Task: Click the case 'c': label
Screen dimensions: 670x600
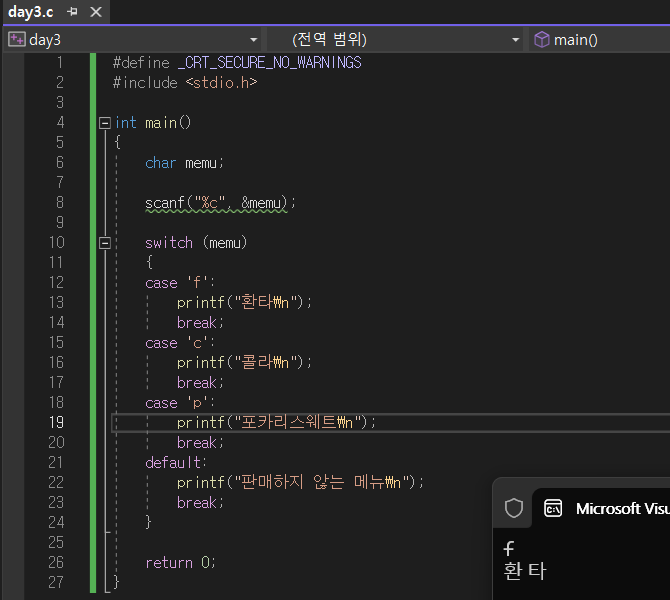Action: [x=179, y=343]
